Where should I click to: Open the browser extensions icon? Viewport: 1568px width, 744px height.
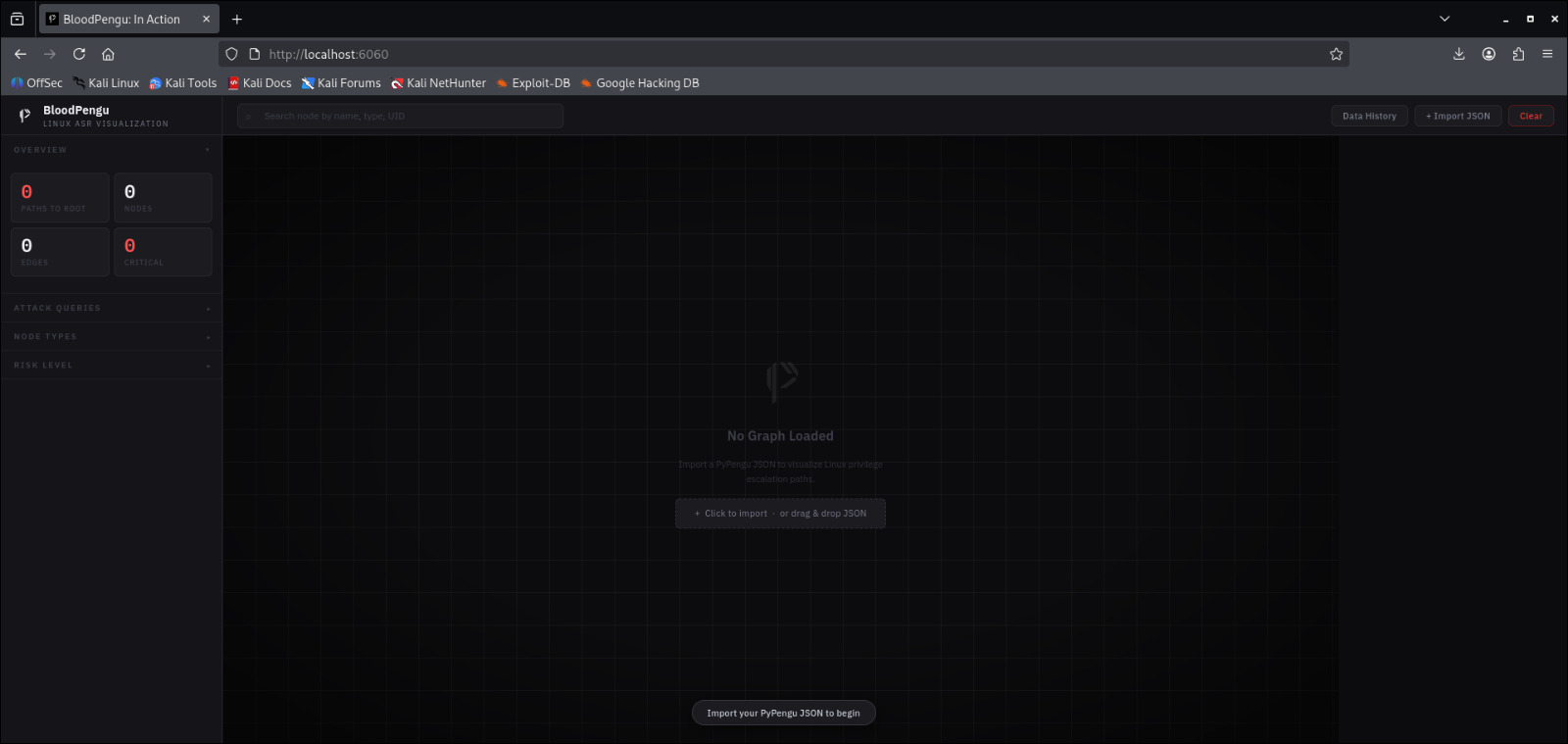pos(1518,54)
